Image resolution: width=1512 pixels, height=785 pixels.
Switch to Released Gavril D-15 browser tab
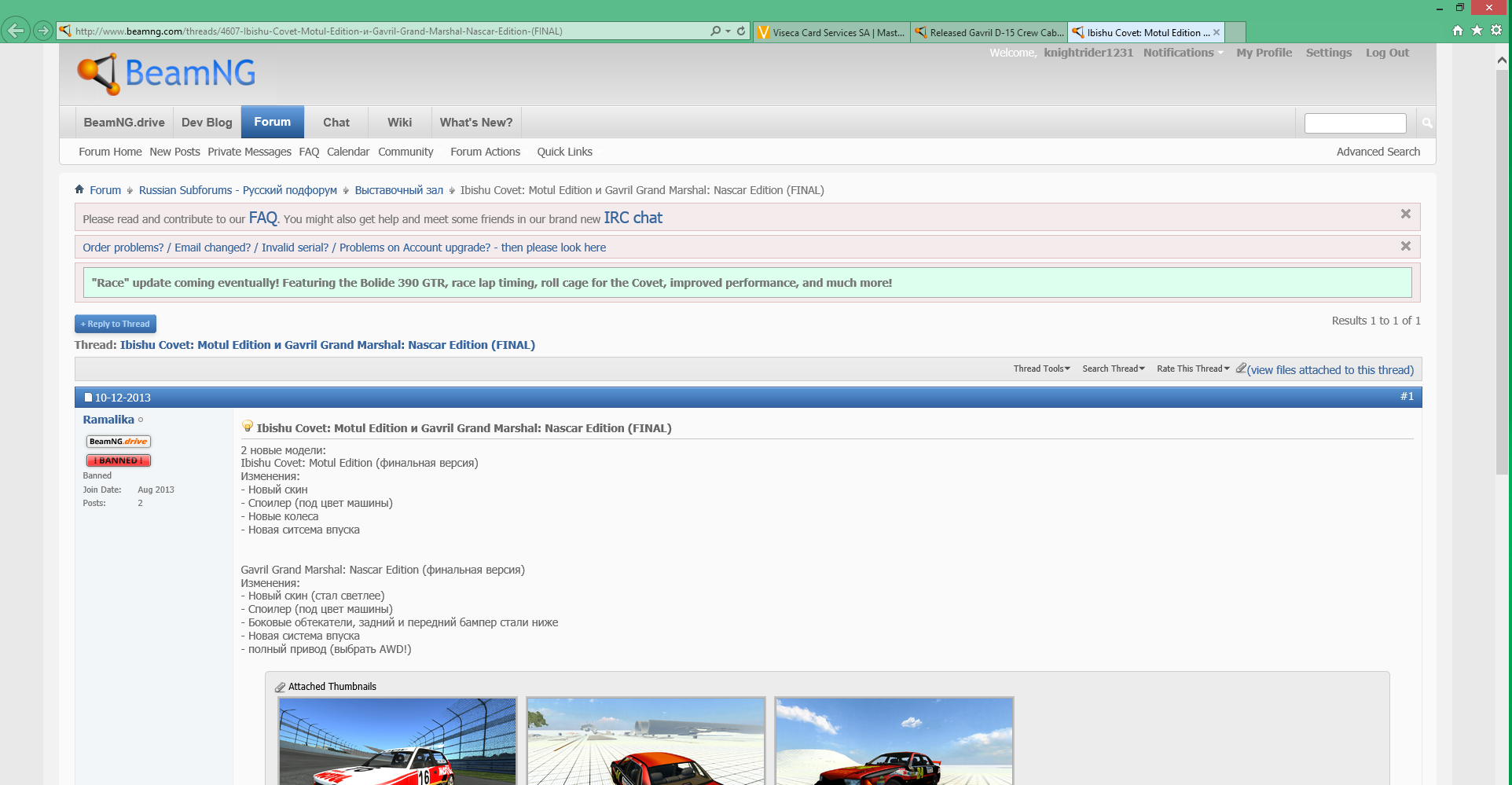click(989, 32)
